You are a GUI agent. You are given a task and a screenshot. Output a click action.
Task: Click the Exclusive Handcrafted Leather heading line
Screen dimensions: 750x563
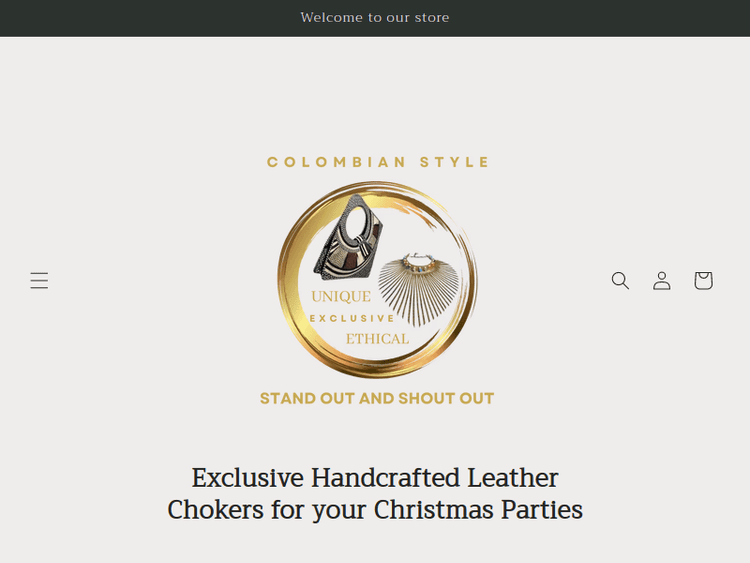(x=375, y=477)
